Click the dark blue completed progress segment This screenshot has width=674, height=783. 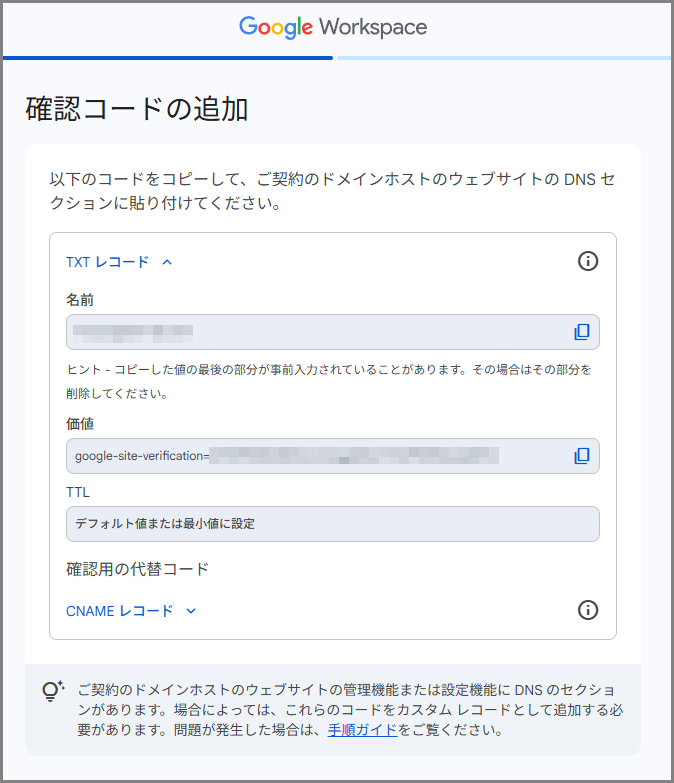[x=168, y=58]
